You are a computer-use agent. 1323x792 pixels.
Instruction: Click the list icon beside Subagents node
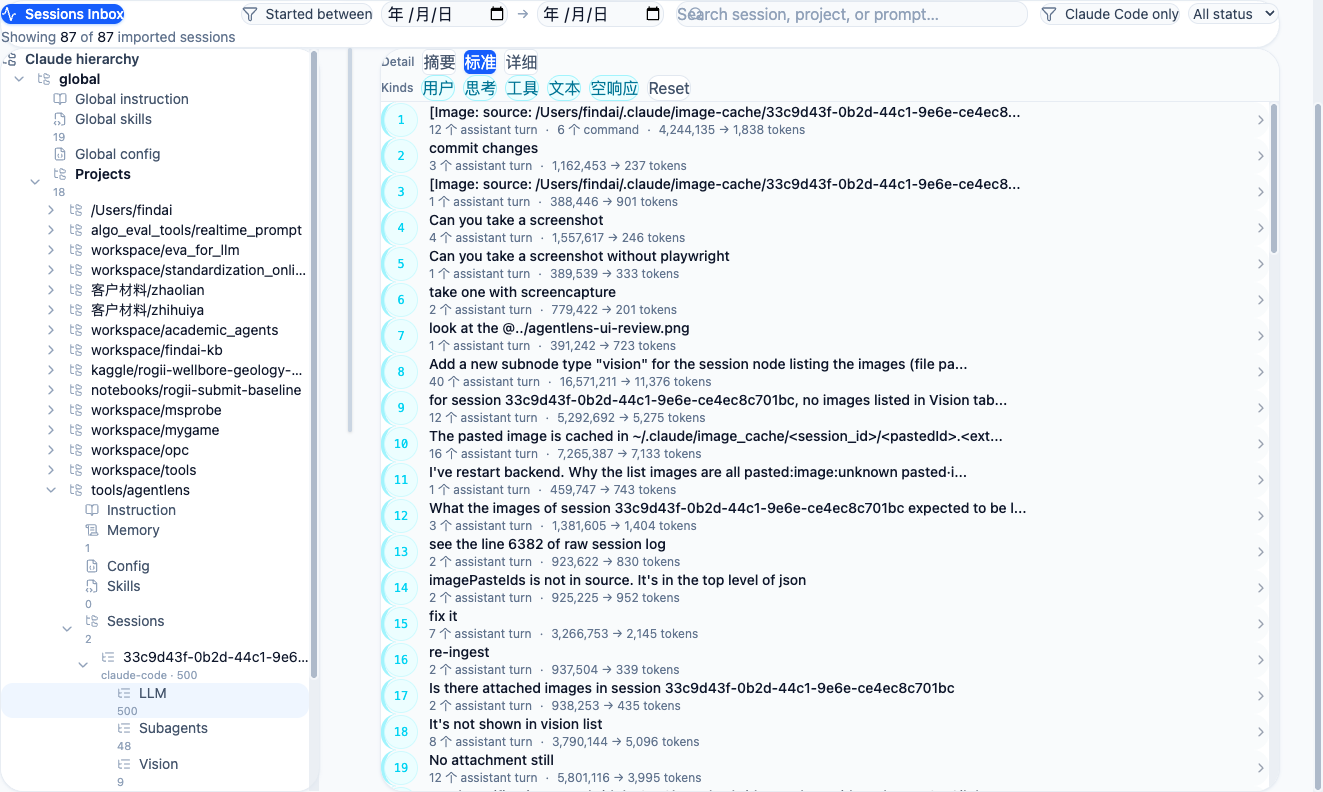[124, 728]
